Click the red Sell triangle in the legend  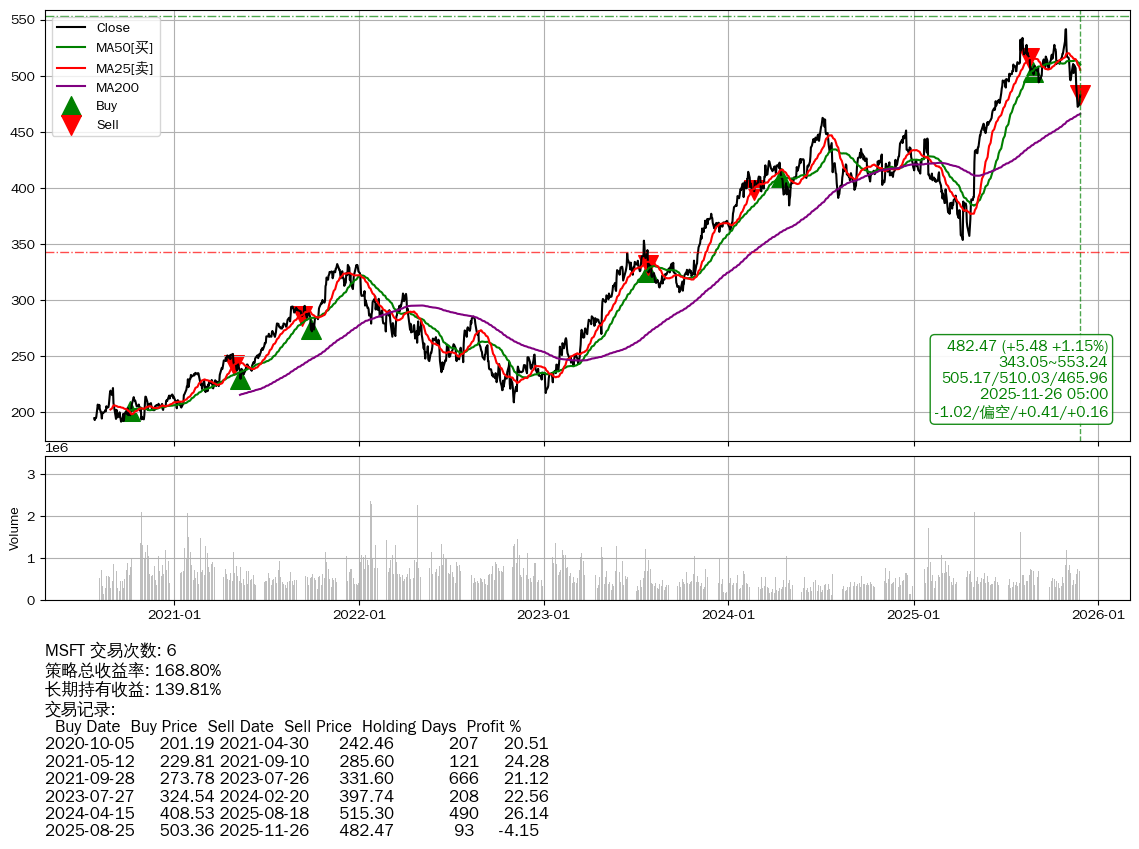coord(72,124)
